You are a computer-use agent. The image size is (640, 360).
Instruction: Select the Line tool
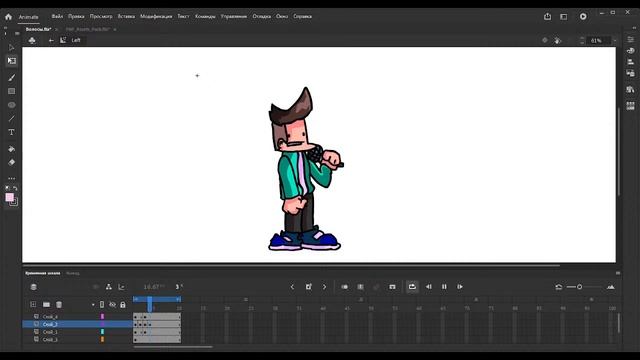coord(11,119)
